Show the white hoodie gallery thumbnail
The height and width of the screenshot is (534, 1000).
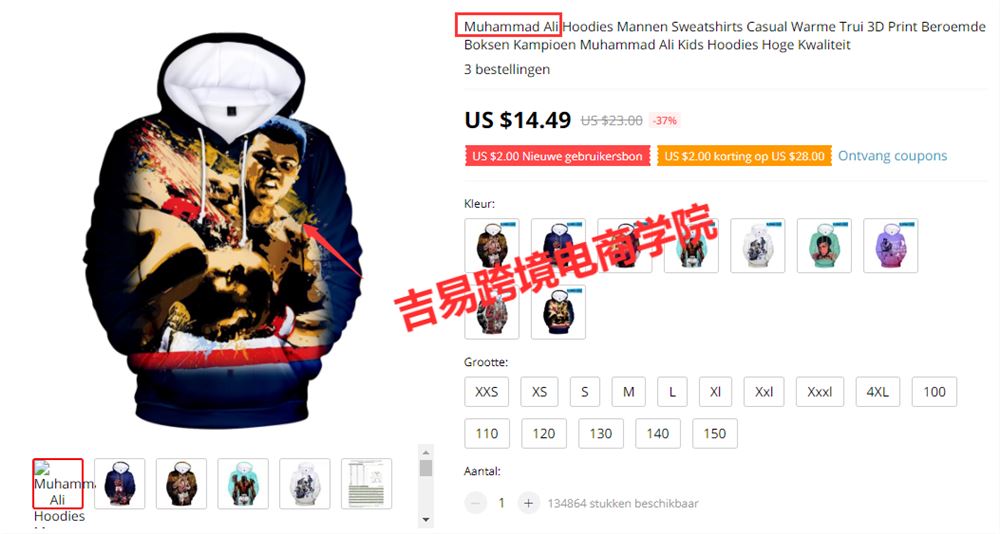pos(305,484)
